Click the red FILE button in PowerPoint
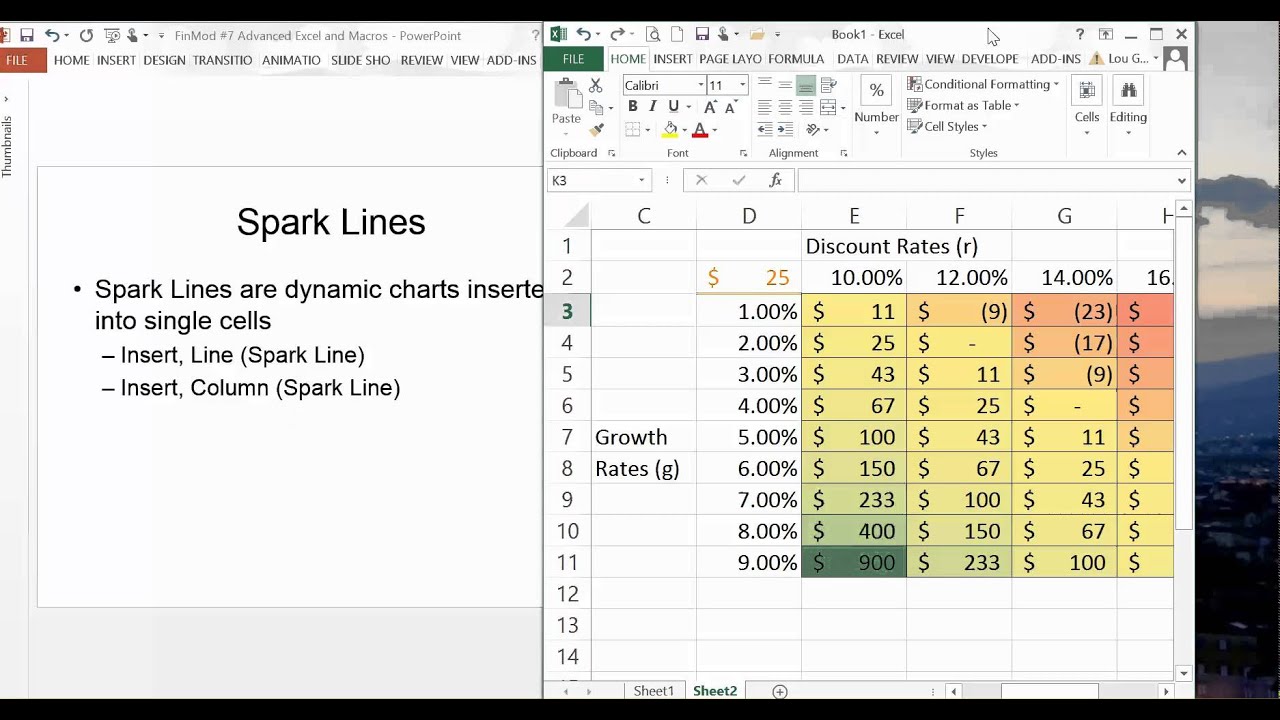The image size is (1280, 720). [20, 61]
